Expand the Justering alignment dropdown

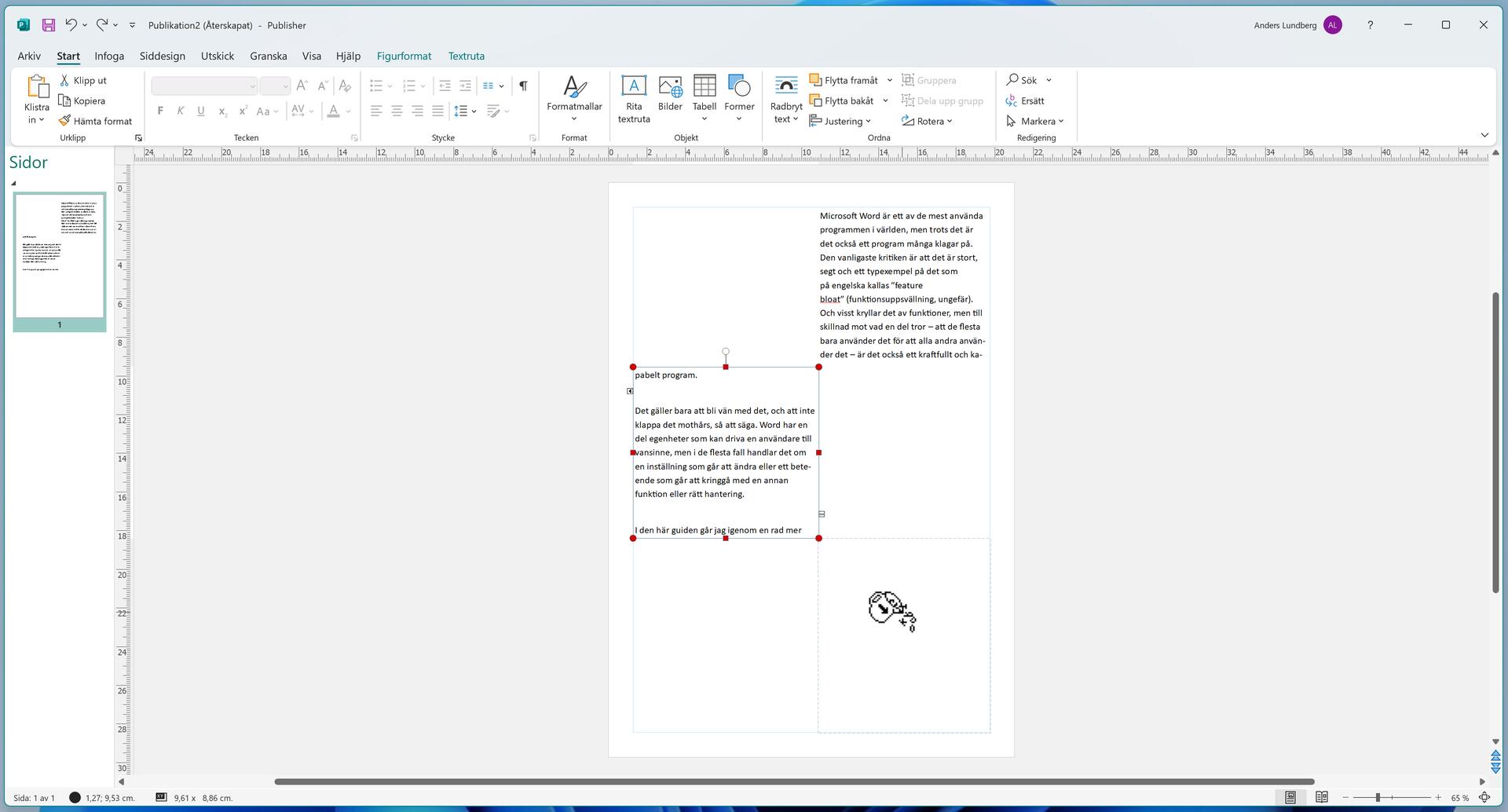867,120
